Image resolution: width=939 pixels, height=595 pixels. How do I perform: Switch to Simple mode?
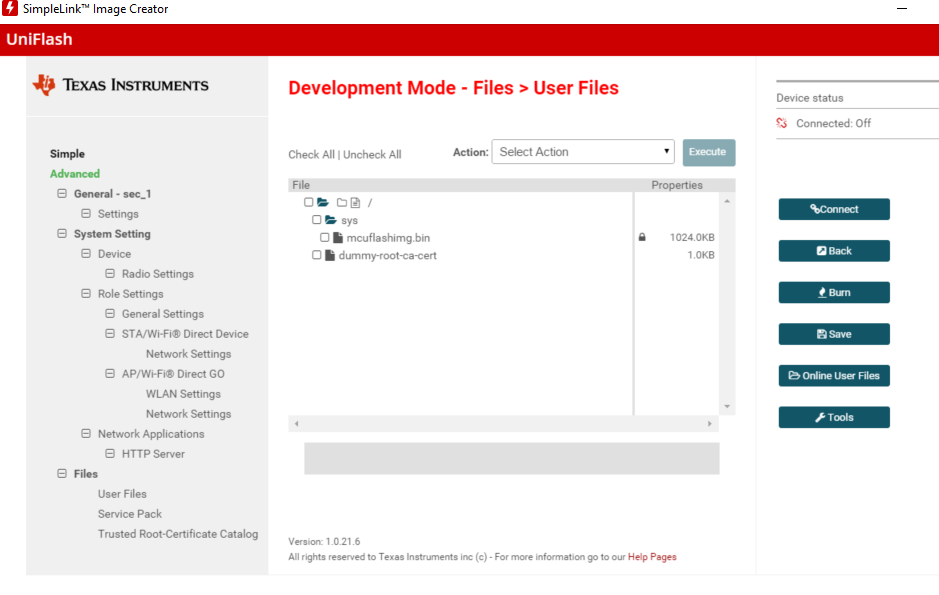click(67, 154)
